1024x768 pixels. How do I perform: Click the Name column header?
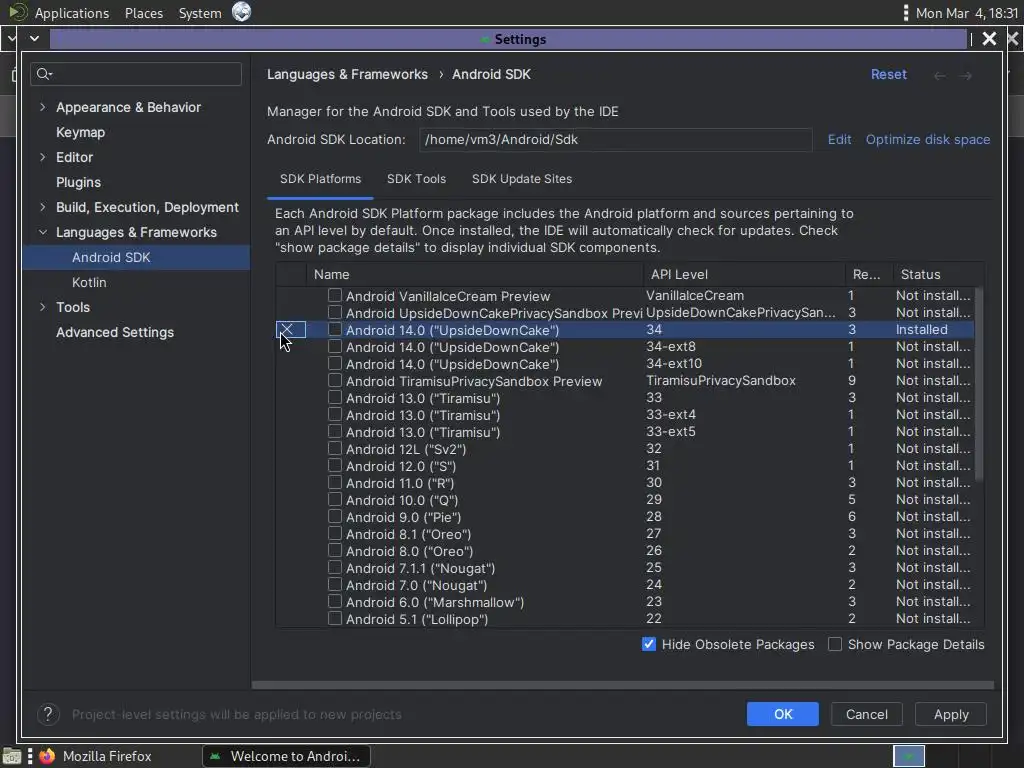475,274
